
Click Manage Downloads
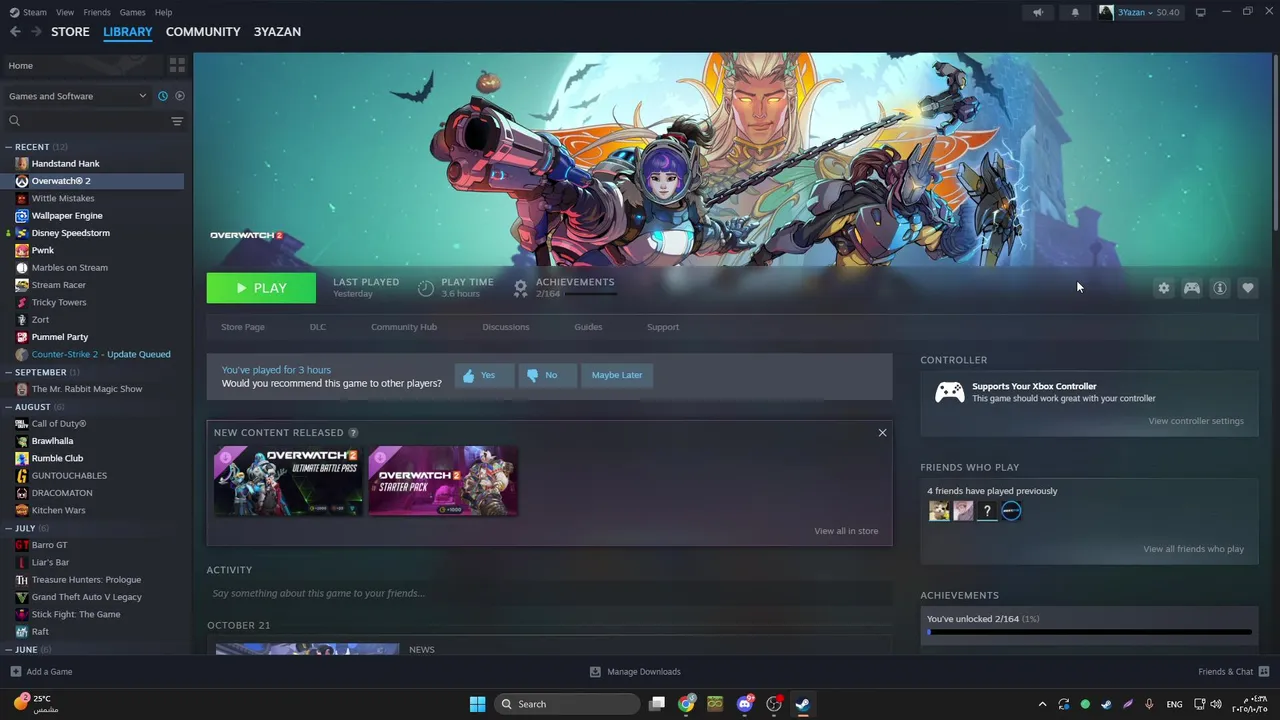pos(635,672)
